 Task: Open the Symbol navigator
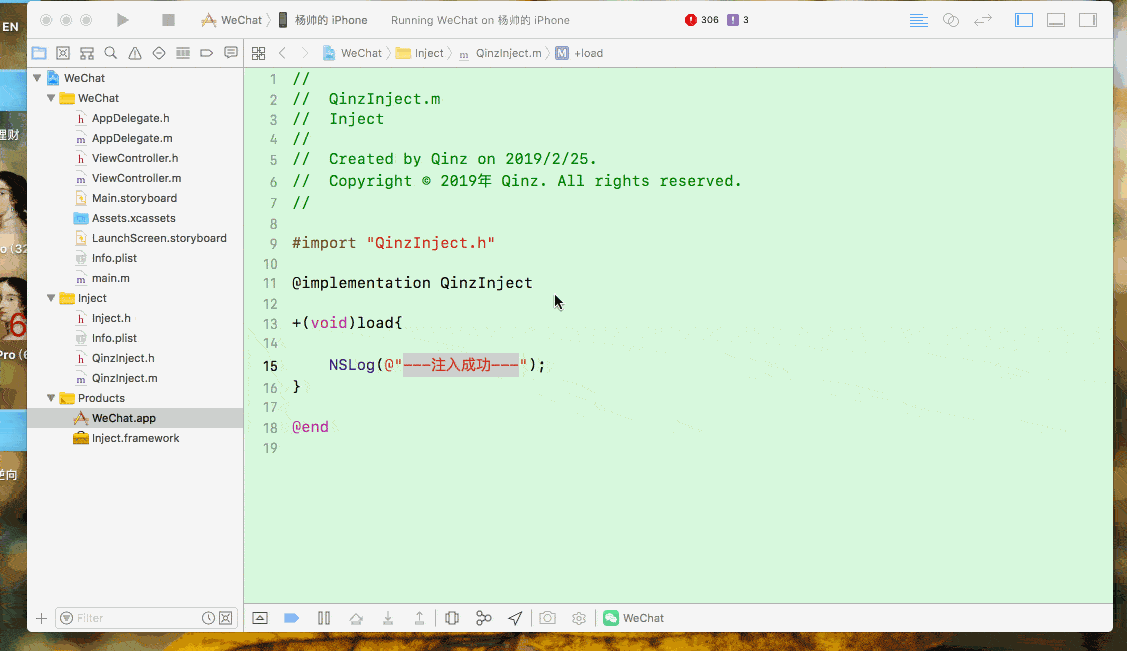pos(87,53)
